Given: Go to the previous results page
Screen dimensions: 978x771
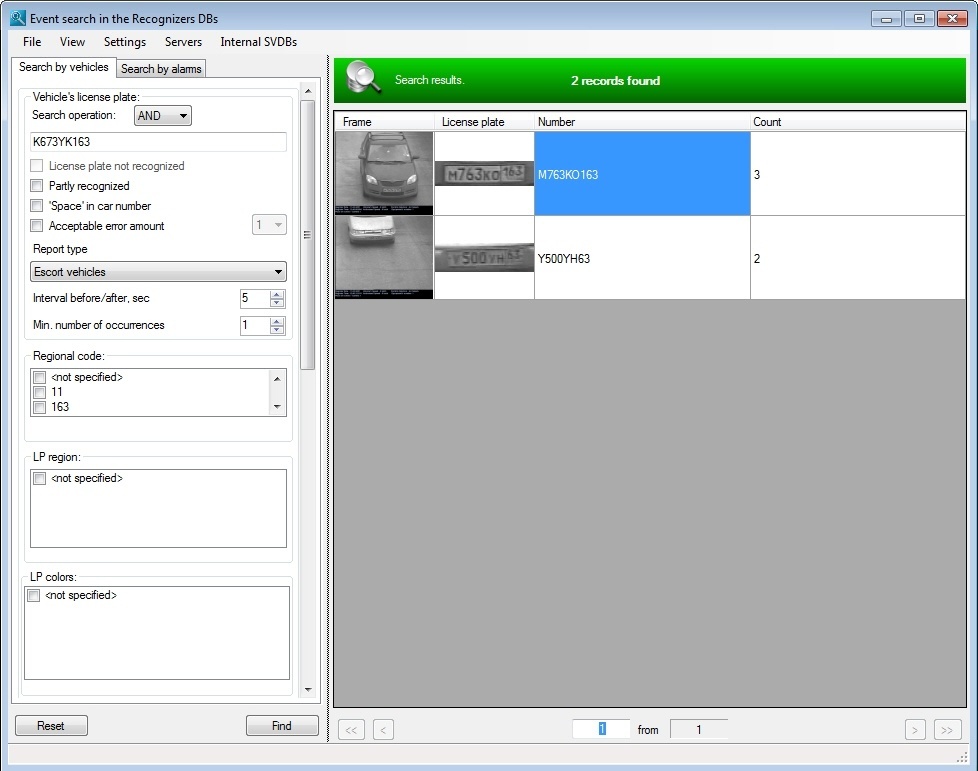Looking at the screenshot, I should [x=383, y=730].
